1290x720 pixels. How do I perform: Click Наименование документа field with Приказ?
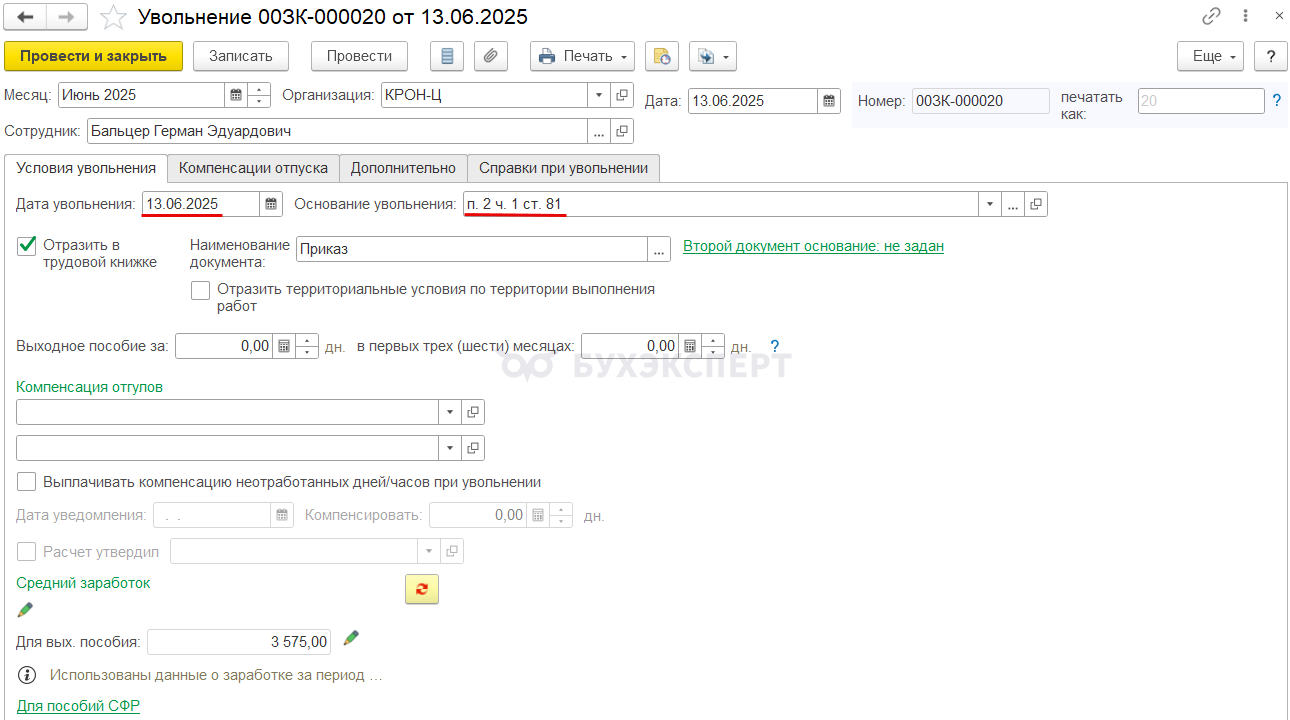point(472,249)
